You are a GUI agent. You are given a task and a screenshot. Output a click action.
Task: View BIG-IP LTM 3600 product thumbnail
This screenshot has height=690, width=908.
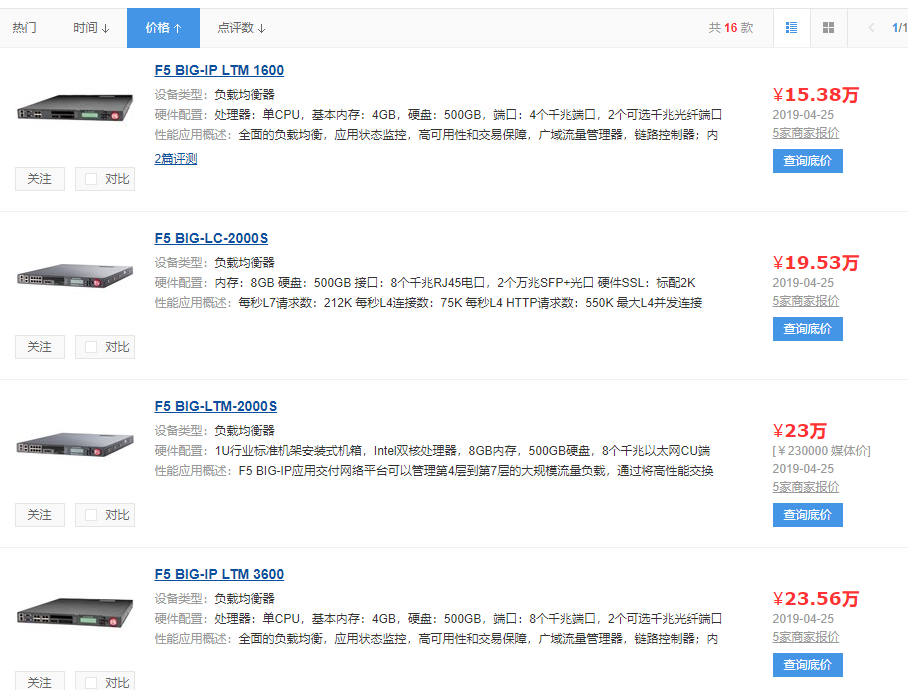75,614
